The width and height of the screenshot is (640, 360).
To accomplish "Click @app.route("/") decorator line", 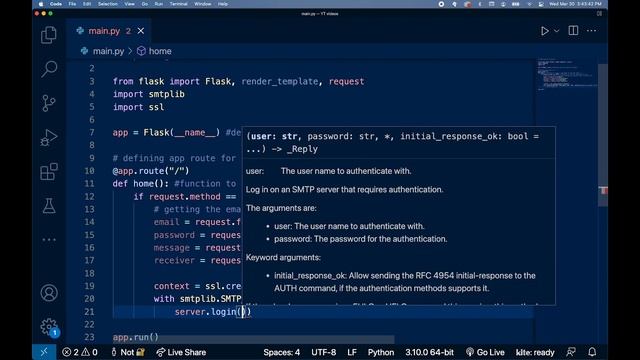I will click(151, 171).
